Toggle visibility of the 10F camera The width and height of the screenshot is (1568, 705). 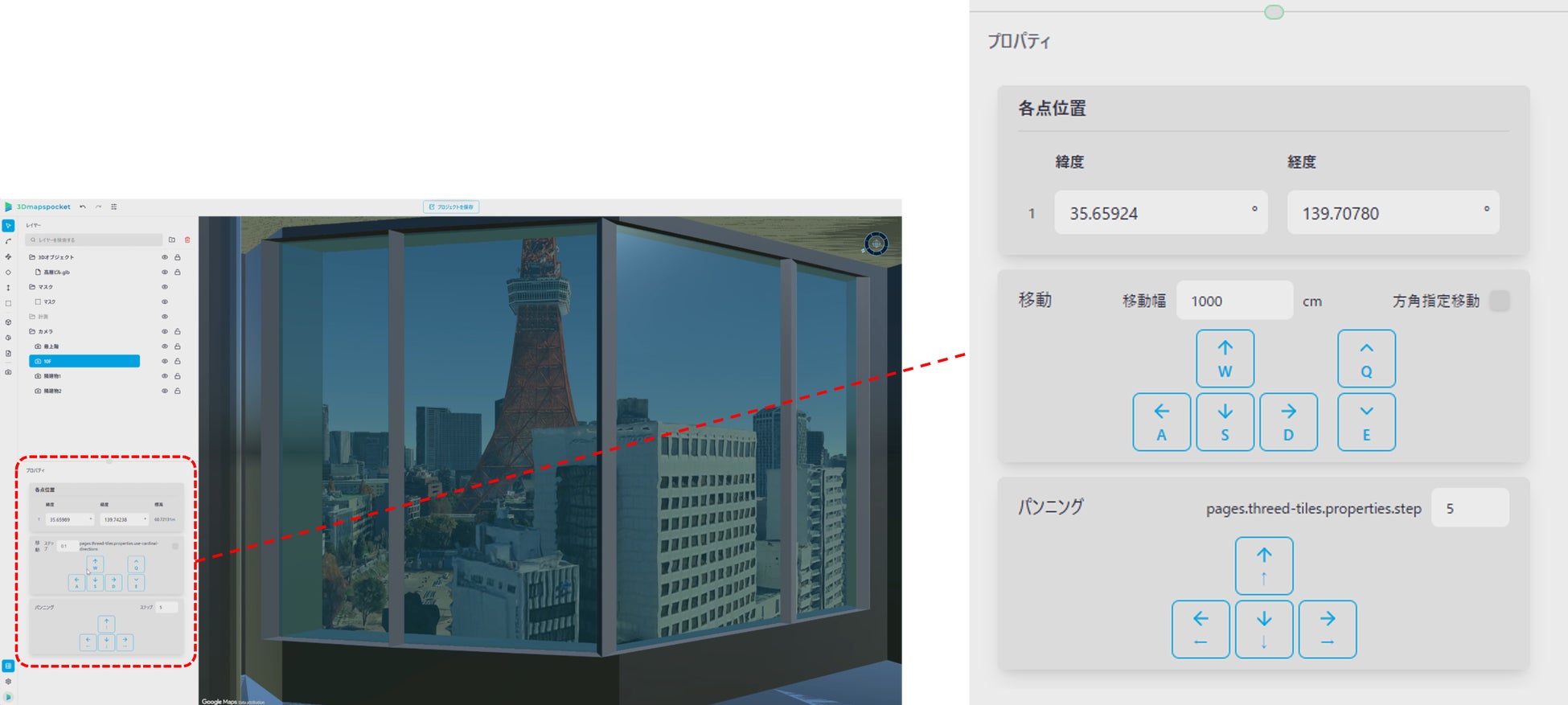[x=165, y=361]
